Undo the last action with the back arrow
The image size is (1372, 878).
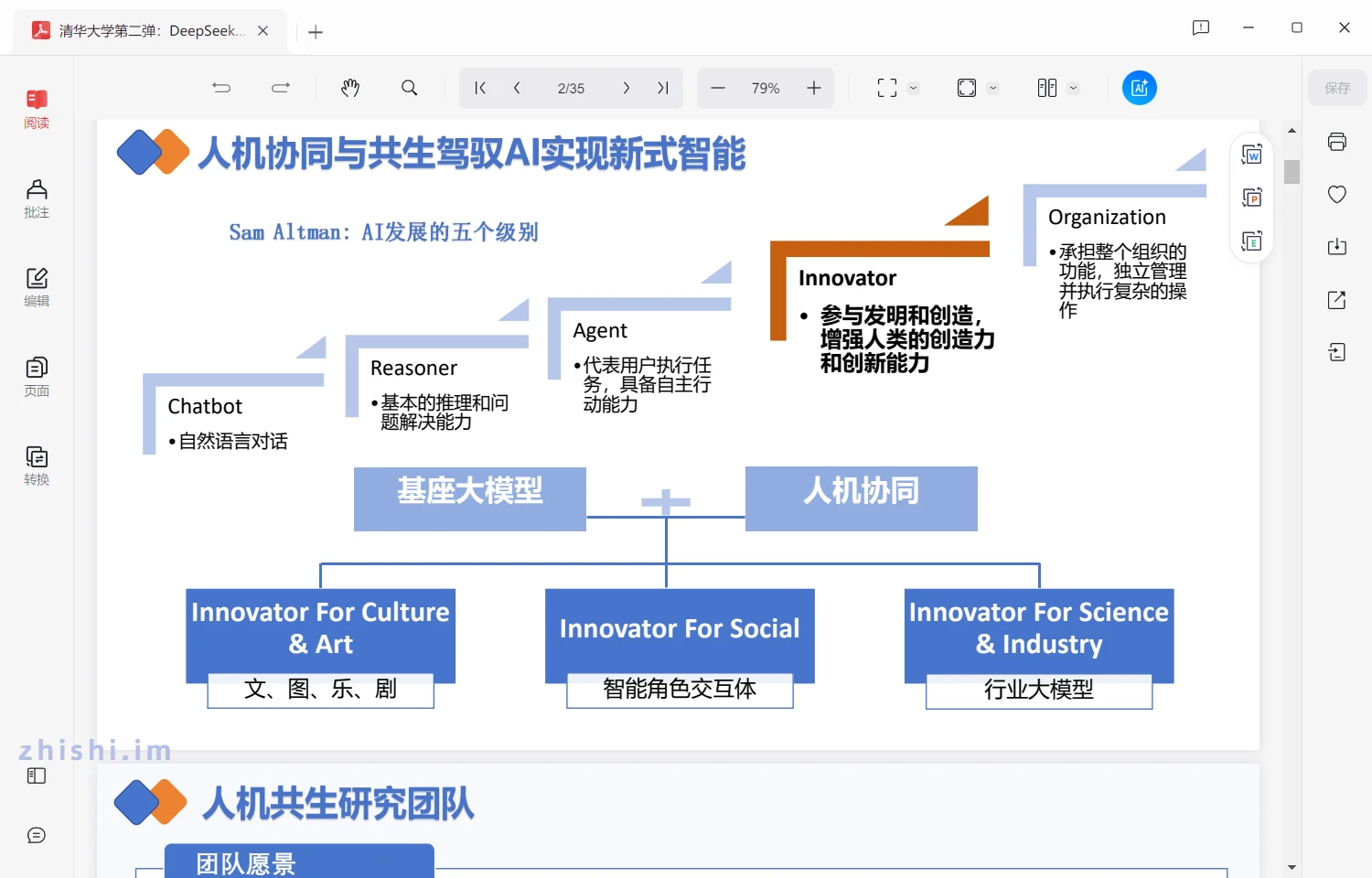tap(221, 88)
